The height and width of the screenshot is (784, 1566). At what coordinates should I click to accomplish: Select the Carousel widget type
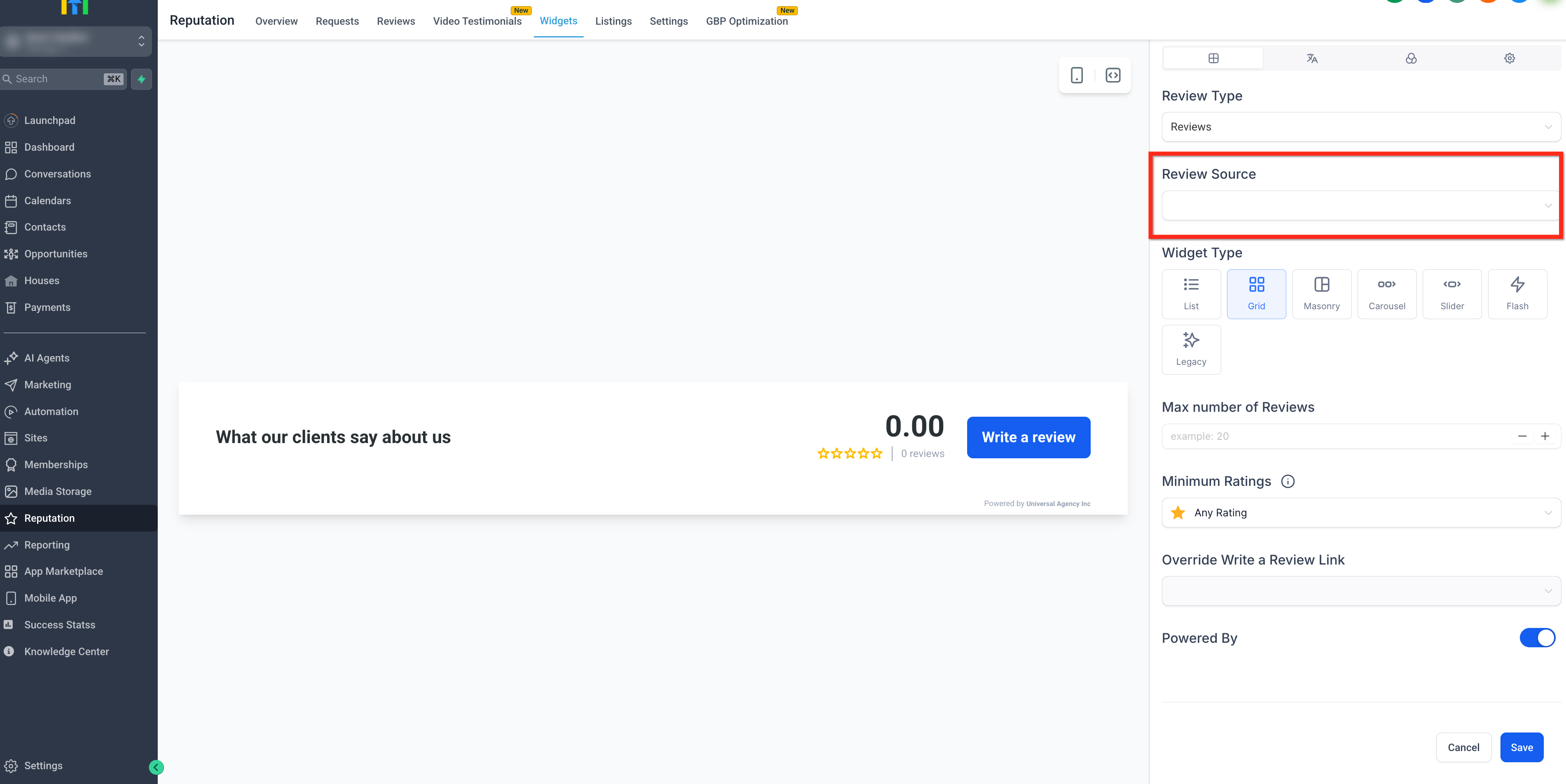coord(1387,294)
